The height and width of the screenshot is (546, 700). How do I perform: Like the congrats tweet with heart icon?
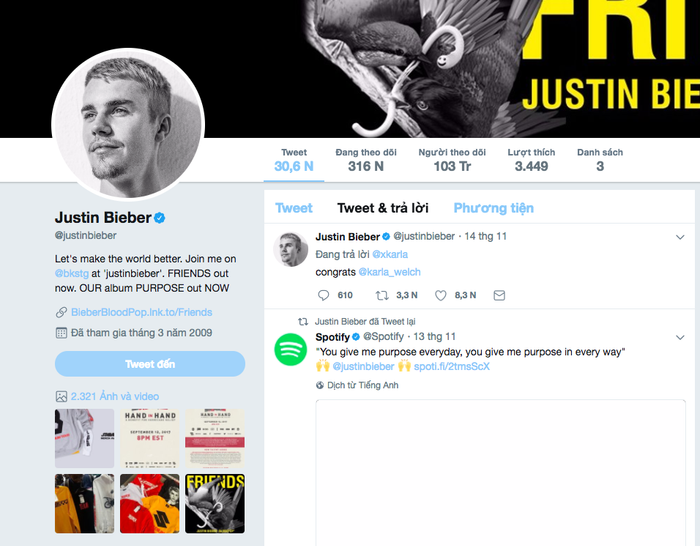[x=441, y=295]
